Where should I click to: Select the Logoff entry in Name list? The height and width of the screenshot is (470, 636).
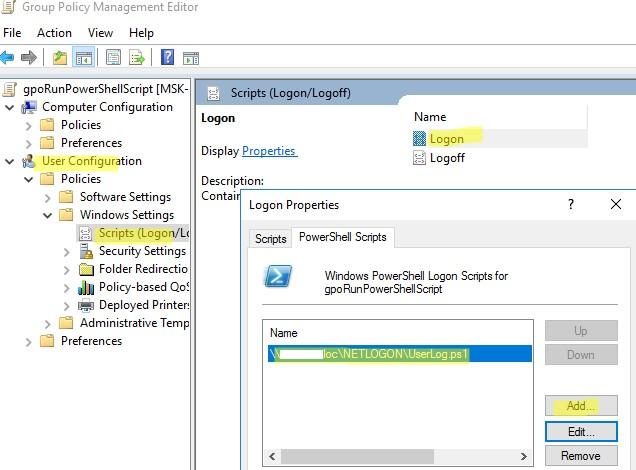click(447, 158)
